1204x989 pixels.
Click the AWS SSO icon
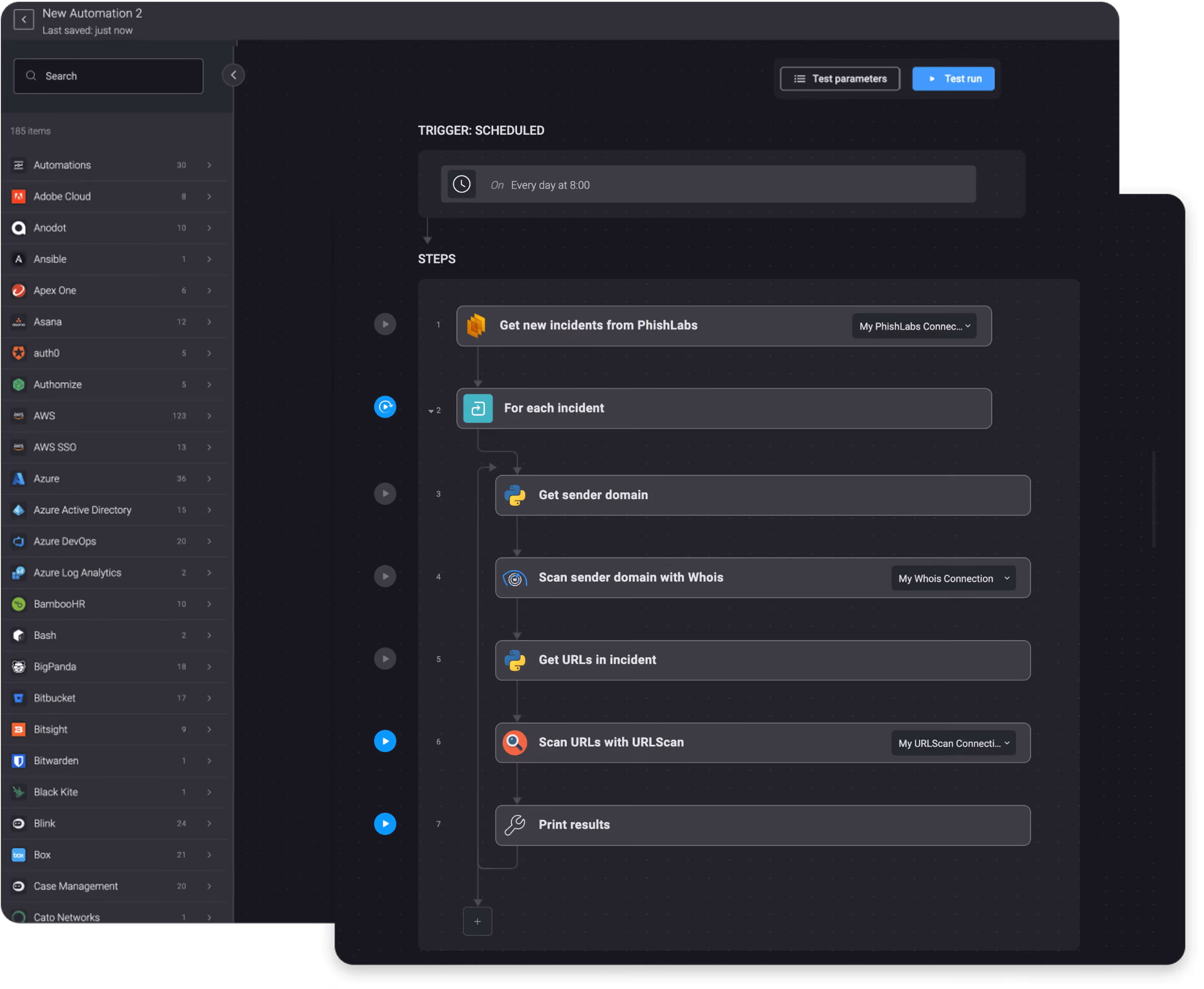[19, 447]
